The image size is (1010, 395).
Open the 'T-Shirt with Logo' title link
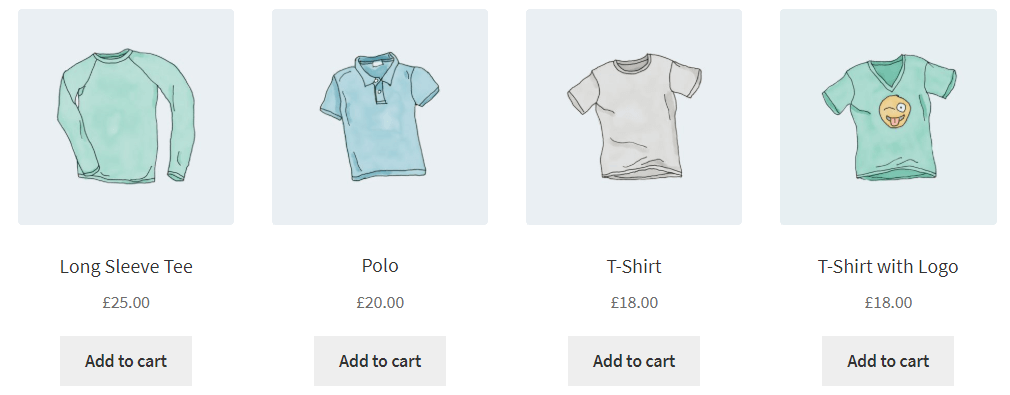tap(888, 266)
